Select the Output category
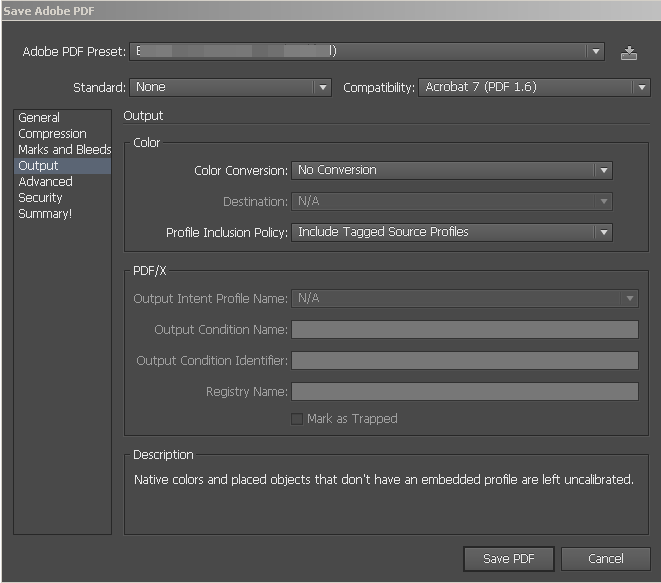661x583 pixels. (x=38, y=166)
